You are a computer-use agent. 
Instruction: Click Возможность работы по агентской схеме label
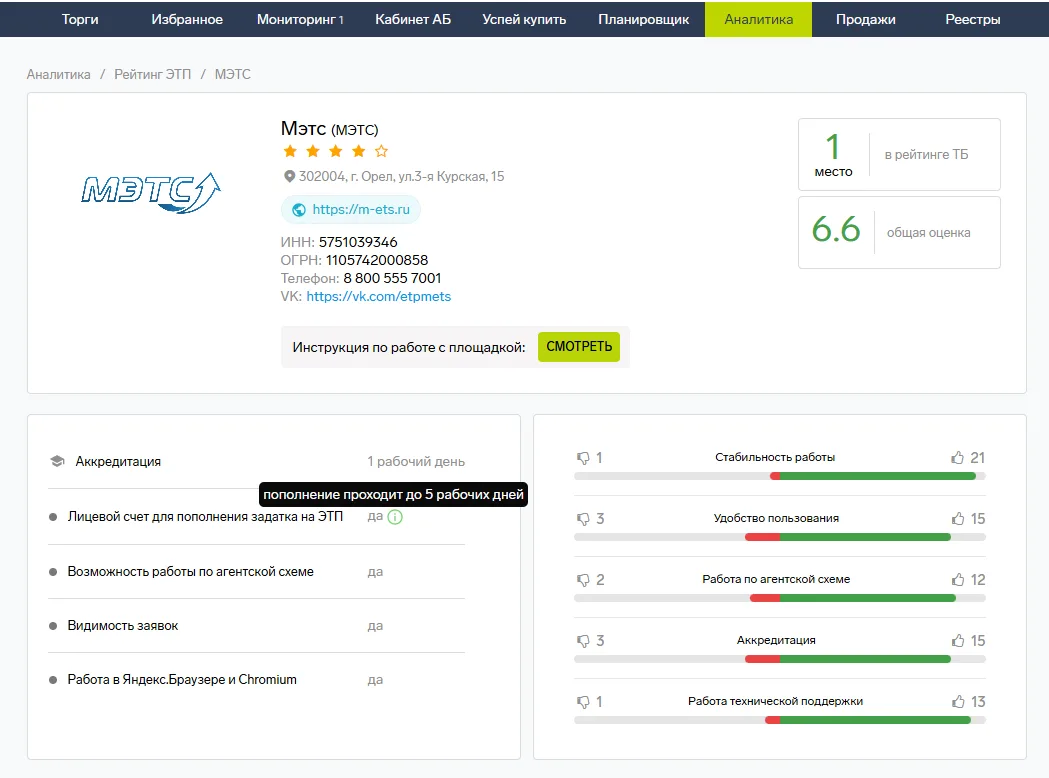(191, 572)
